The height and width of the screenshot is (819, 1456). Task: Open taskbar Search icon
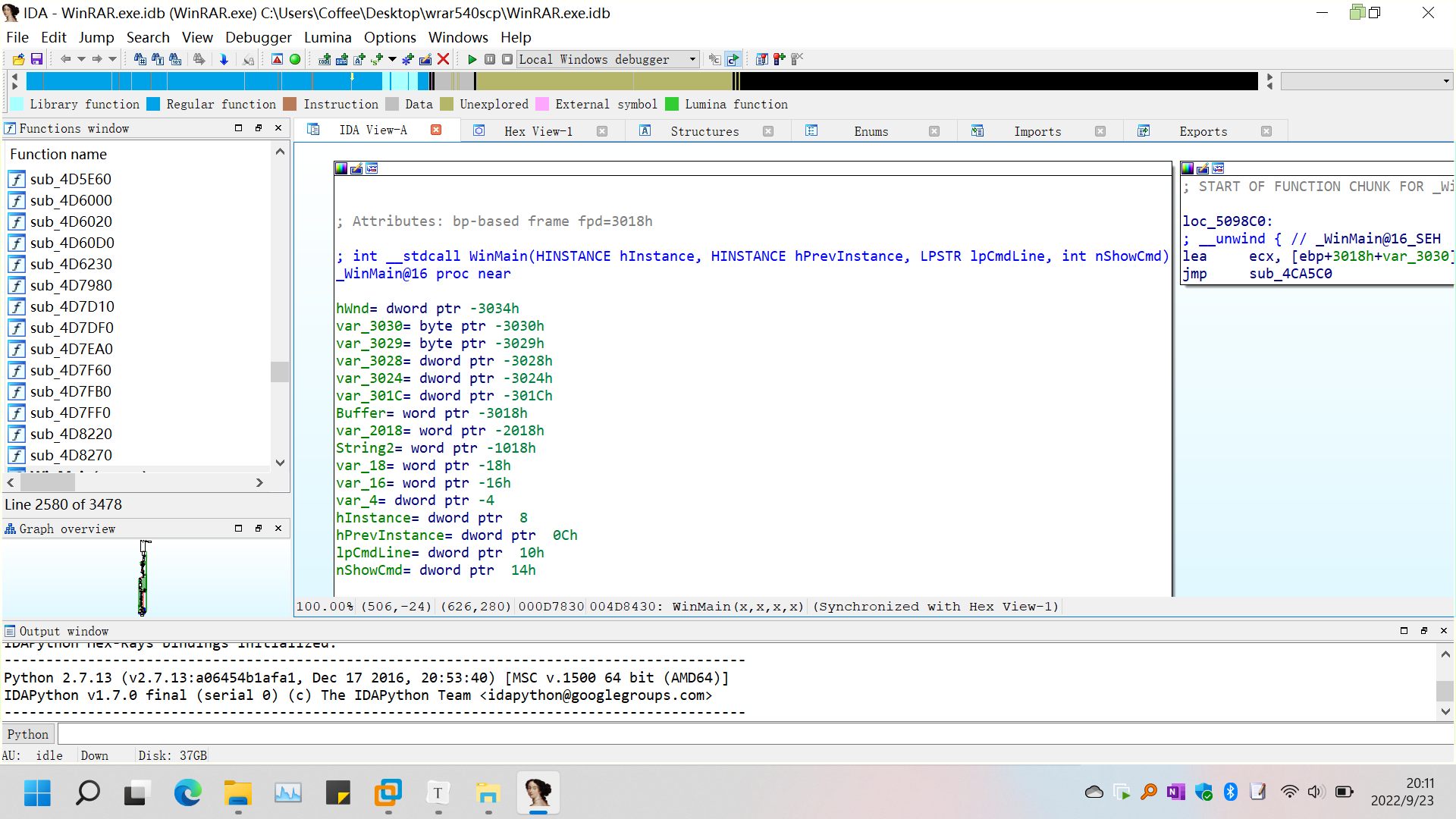pos(87,793)
